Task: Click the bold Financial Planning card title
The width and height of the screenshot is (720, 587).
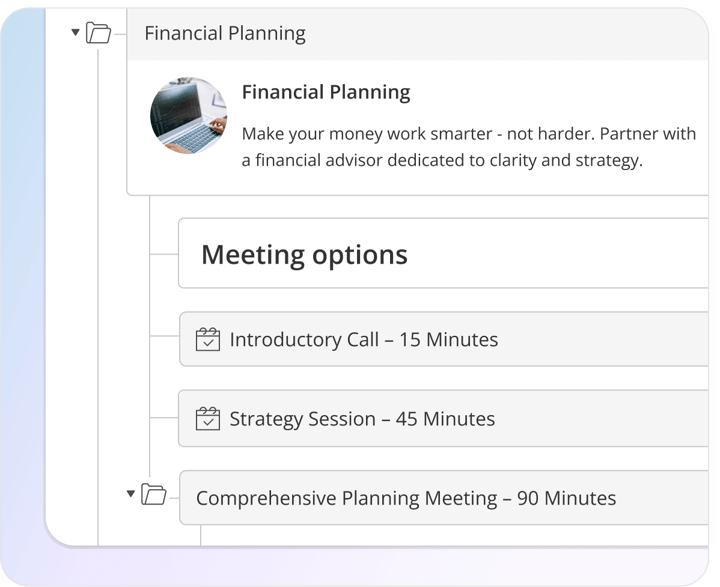Action: pyautogui.click(x=326, y=92)
